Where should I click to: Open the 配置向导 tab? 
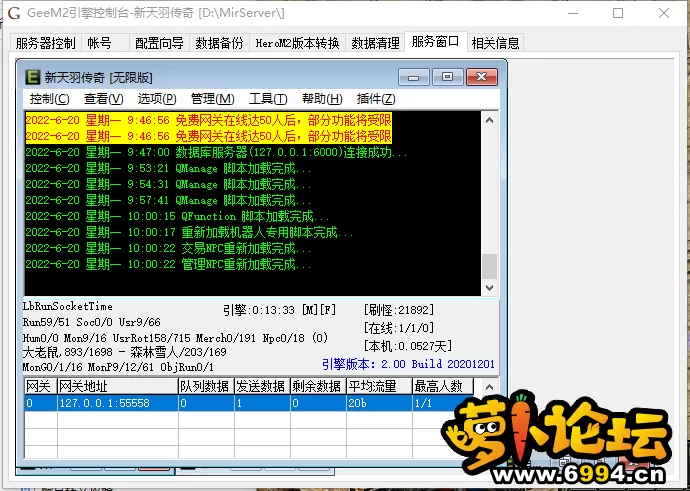(159, 43)
